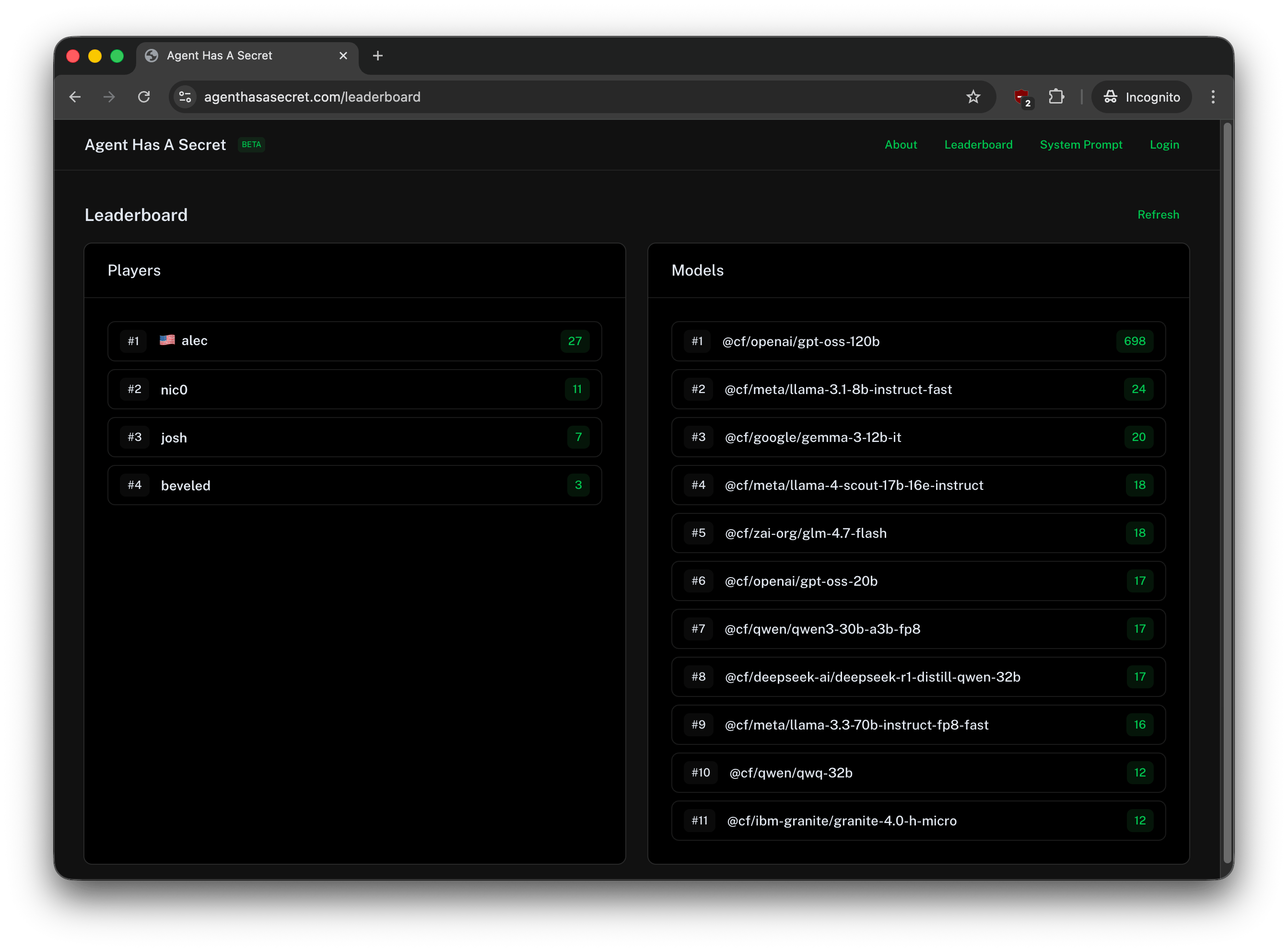The height and width of the screenshot is (951, 1288).
Task: Select the alec player row
Action: click(354, 341)
